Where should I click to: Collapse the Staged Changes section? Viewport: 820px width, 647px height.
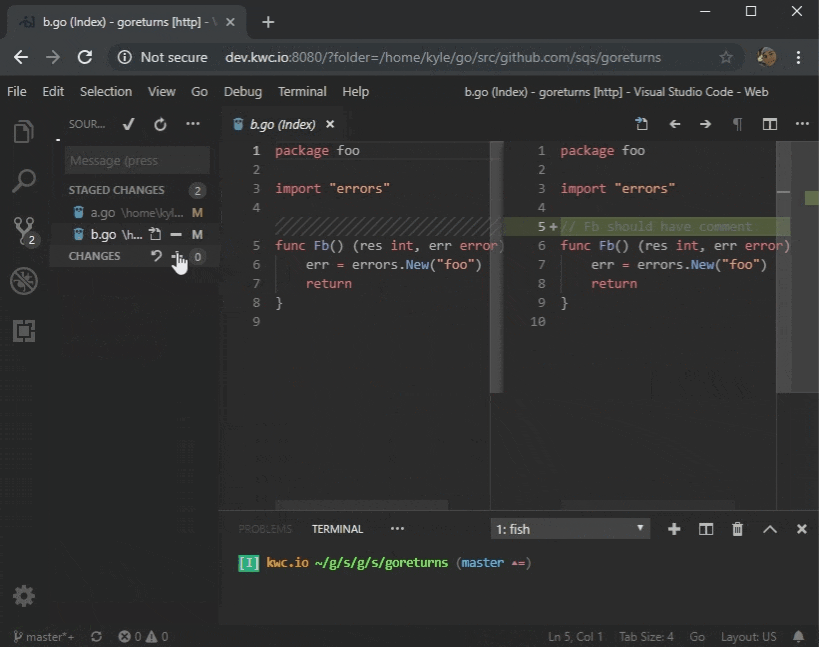(116, 190)
